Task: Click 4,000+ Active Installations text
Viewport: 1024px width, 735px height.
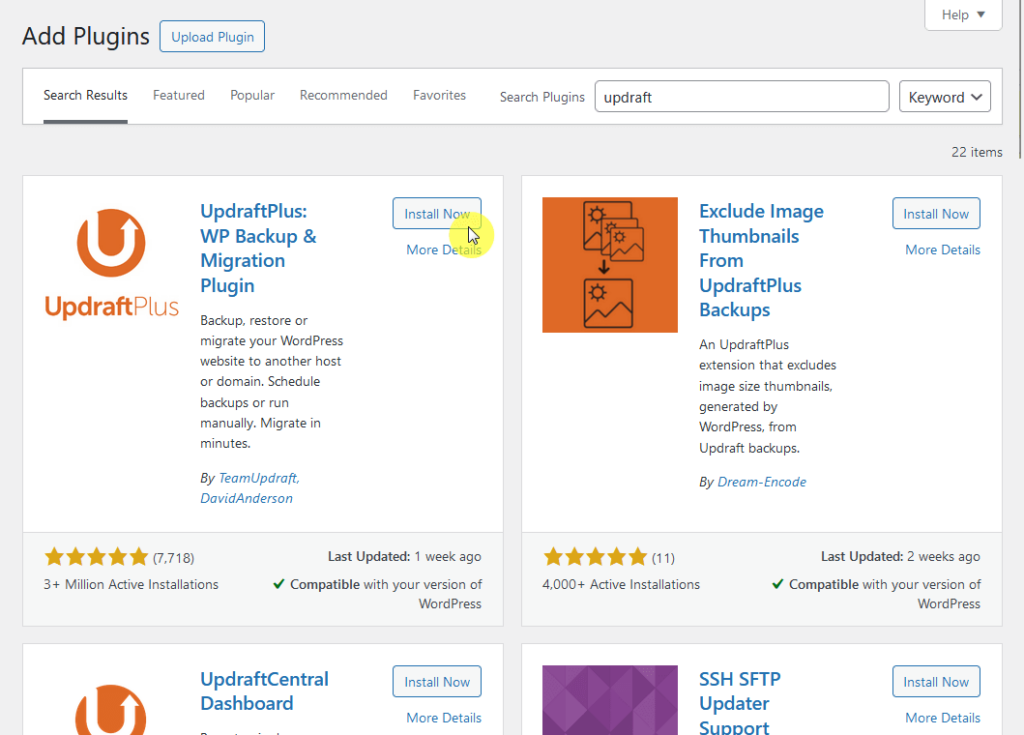Action: click(x=620, y=584)
